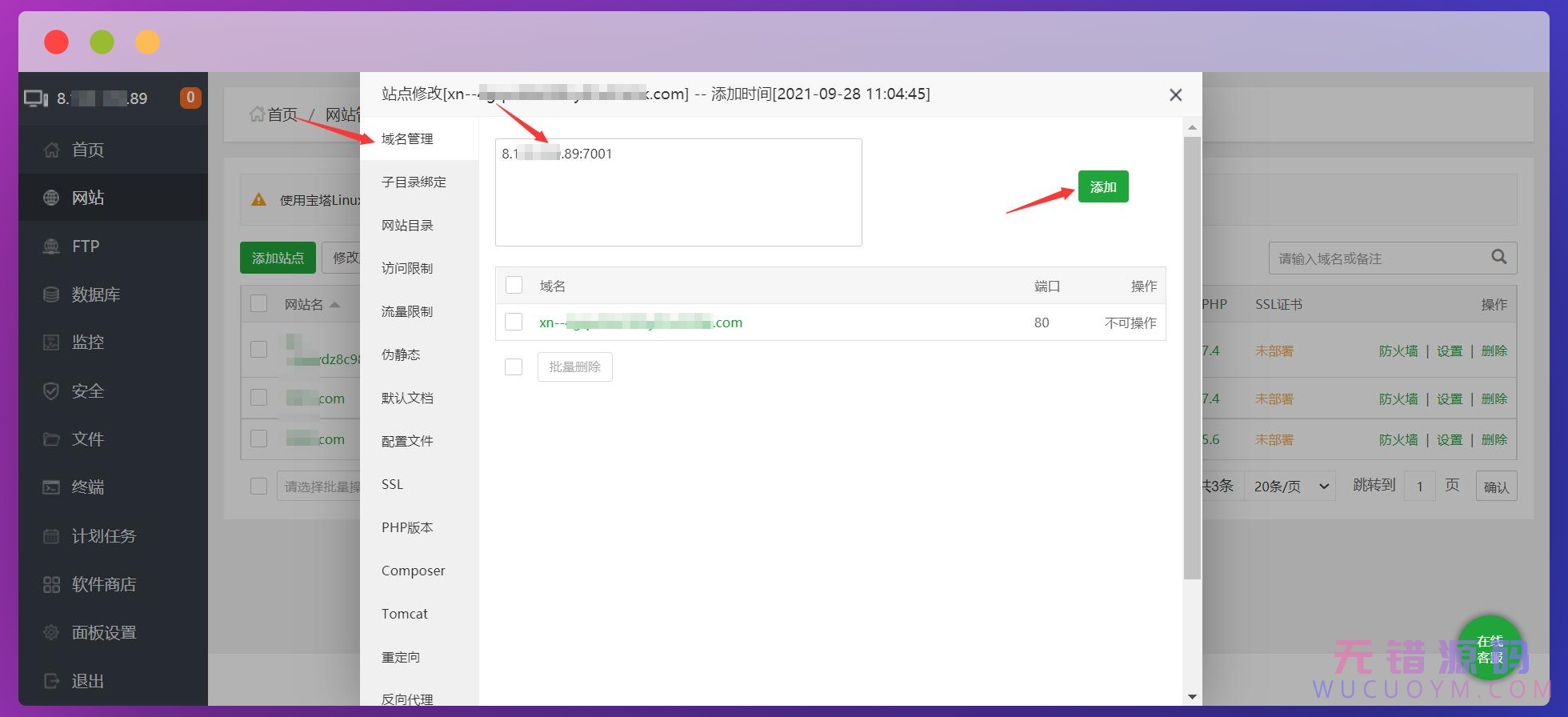Switch to the 伪静态 tab
Image resolution: width=1568 pixels, height=717 pixels.
pyautogui.click(x=401, y=354)
